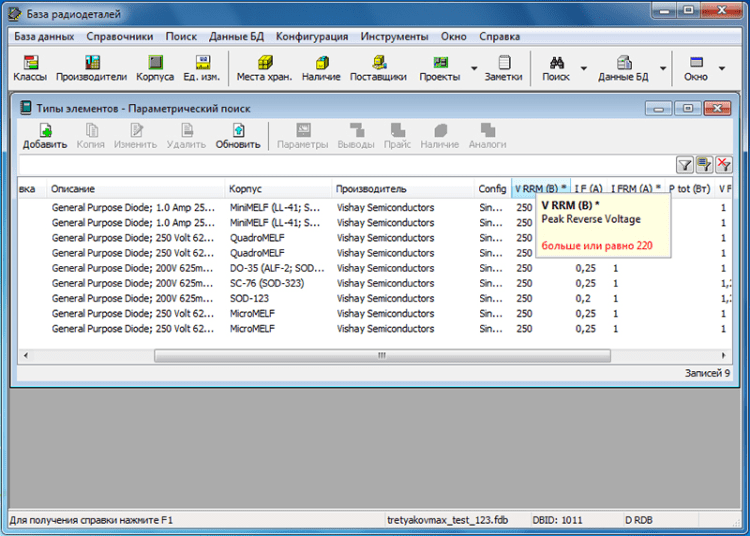Click Наличие in the inner toolbar
The image size is (750, 536).
[x=440, y=136]
